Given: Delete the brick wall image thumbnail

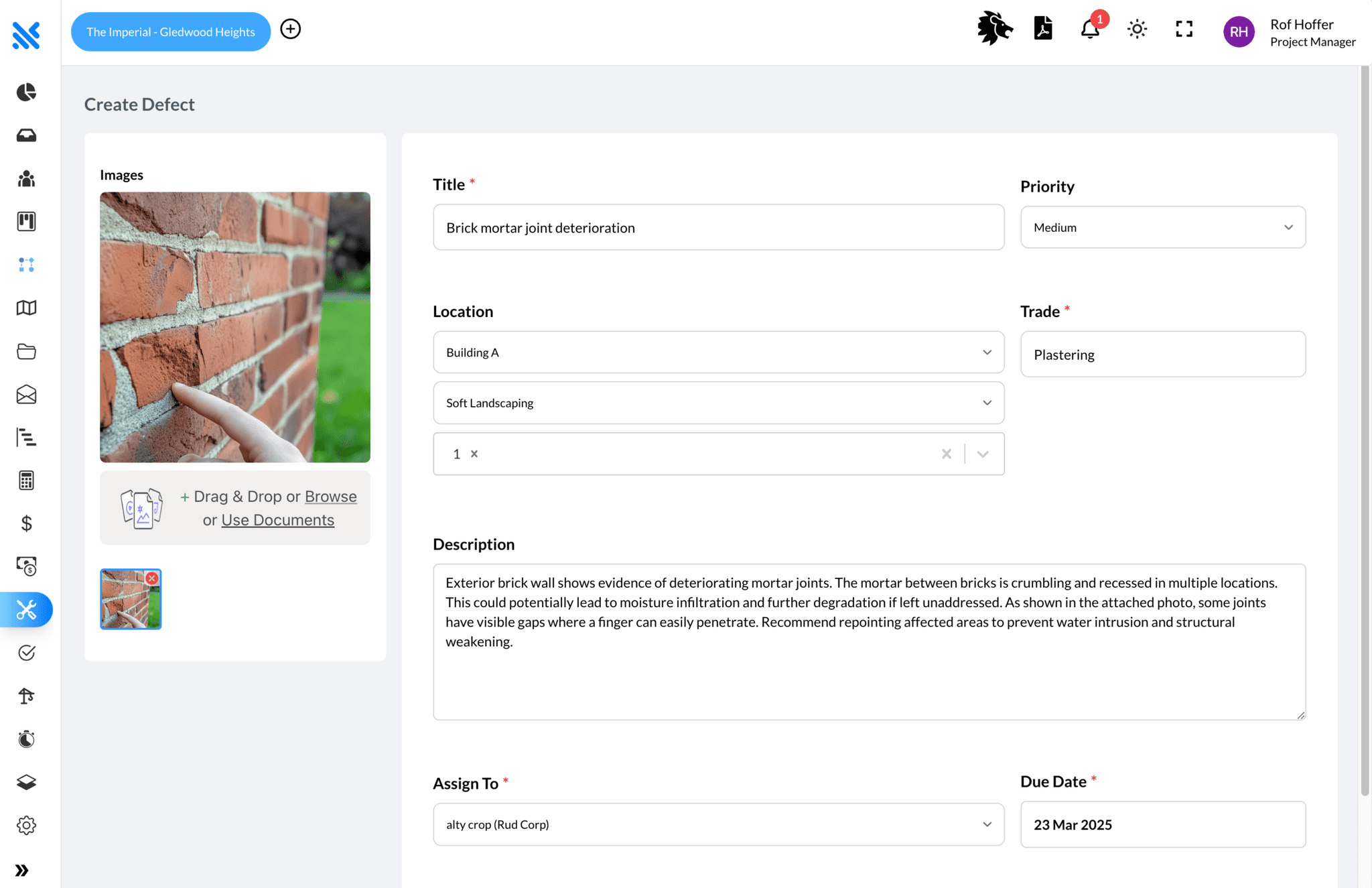Looking at the screenshot, I should (152, 578).
